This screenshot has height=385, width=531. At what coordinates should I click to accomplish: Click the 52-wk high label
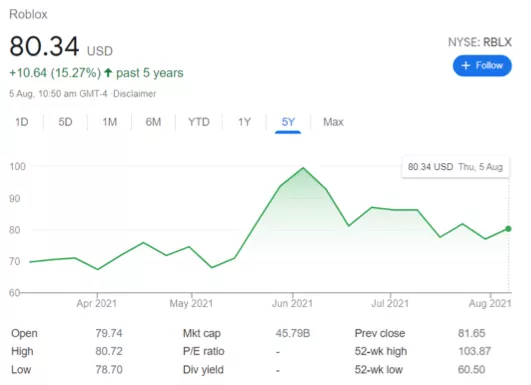point(381,351)
